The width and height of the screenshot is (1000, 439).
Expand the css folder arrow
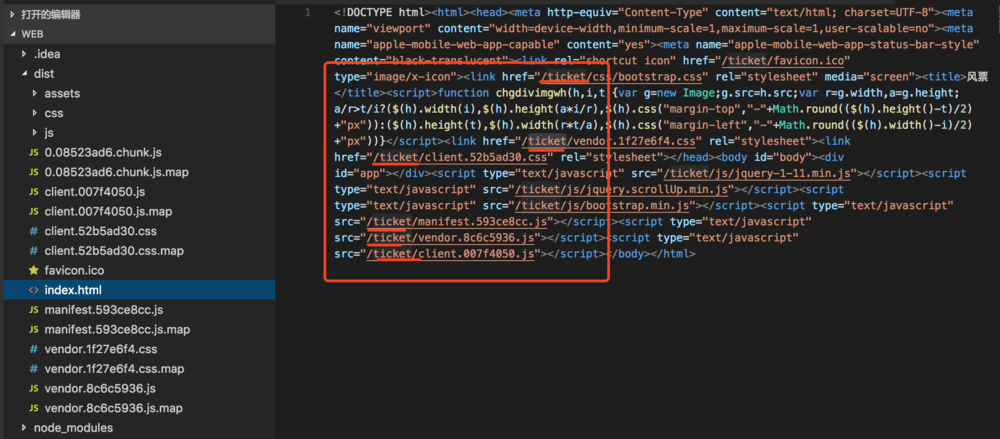[x=35, y=114]
